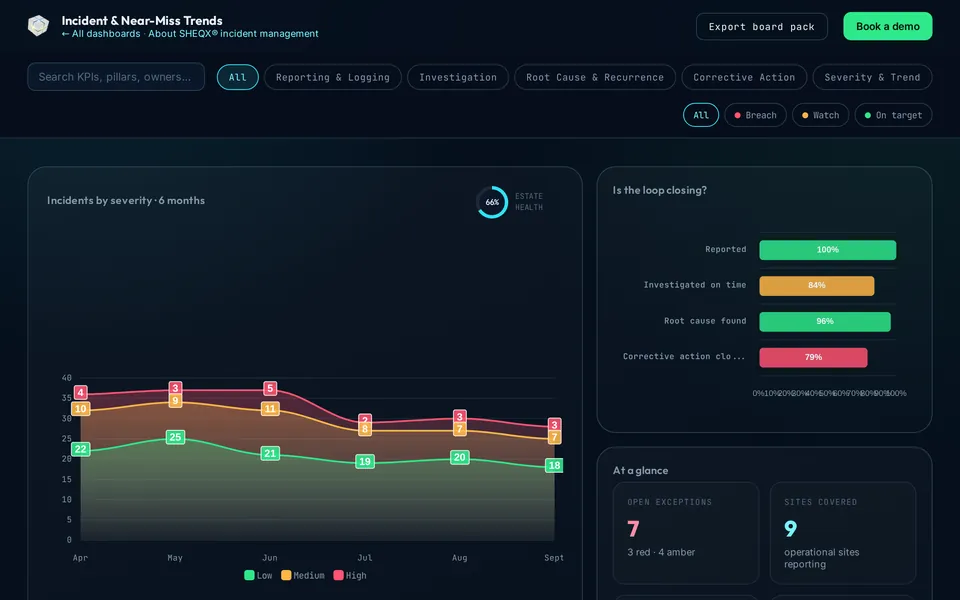Screen dimensions: 960x600
Task: Click the June Low data point 21
Action: point(270,454)
